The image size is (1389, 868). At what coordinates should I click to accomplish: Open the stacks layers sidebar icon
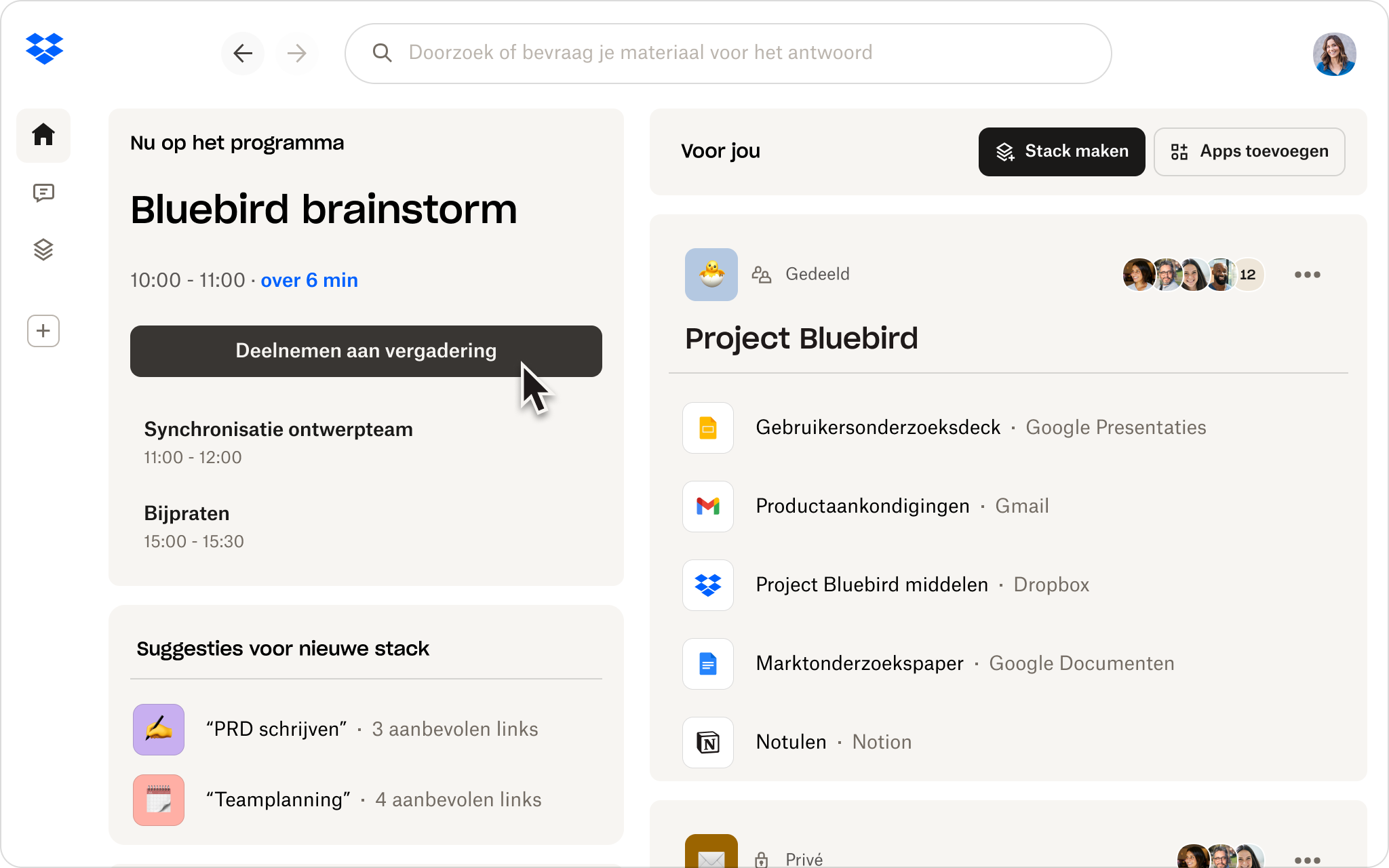tap(43, 250)
